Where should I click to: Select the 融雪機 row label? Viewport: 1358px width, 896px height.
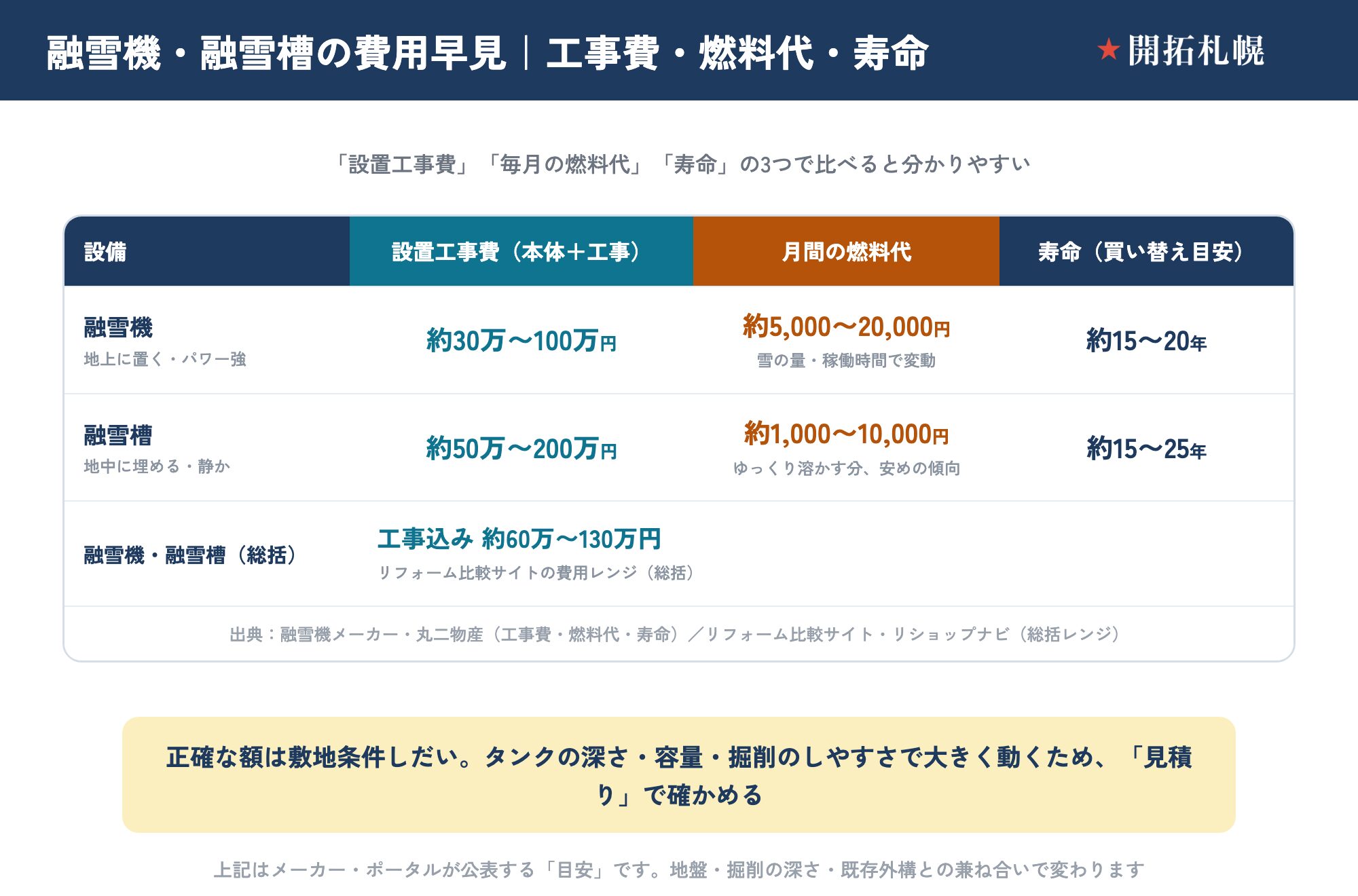(118, 327)
